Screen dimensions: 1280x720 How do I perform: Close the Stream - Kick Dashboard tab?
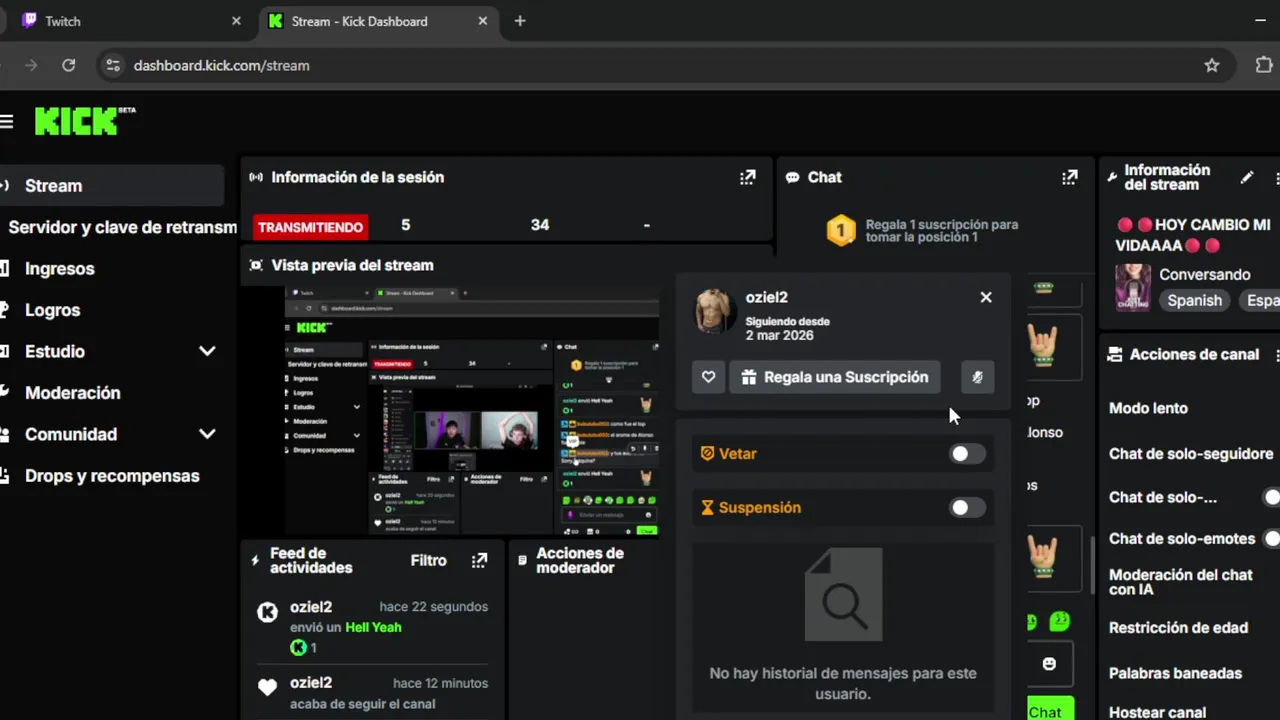pos(483,21)
